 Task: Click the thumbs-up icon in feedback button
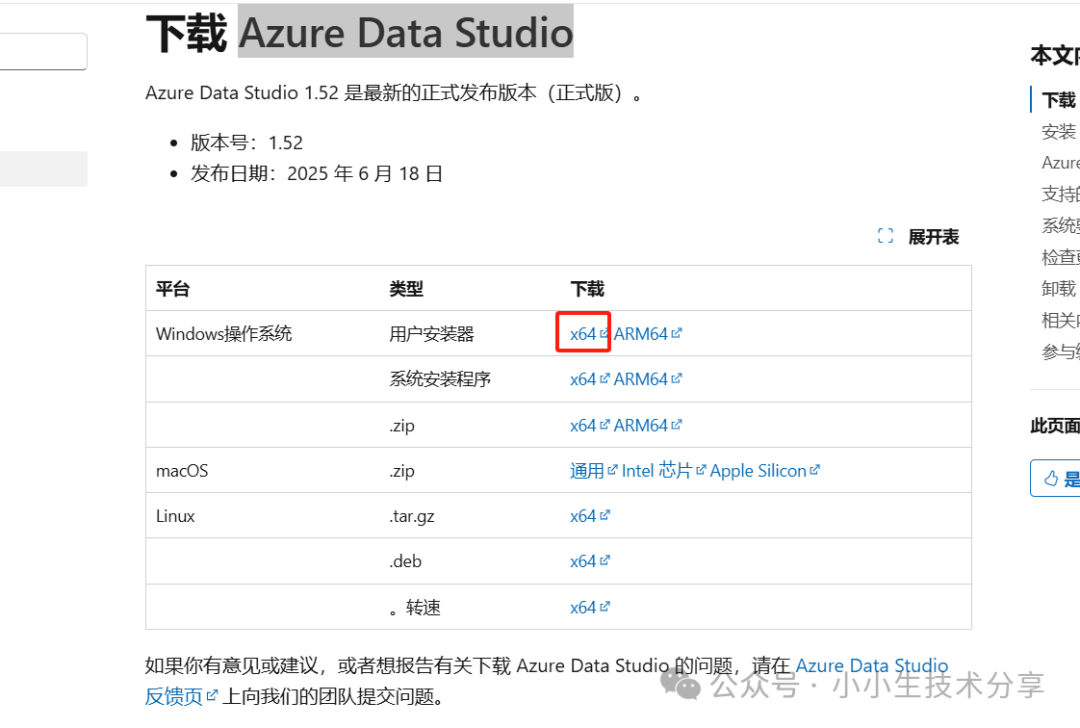point(1050,479)
